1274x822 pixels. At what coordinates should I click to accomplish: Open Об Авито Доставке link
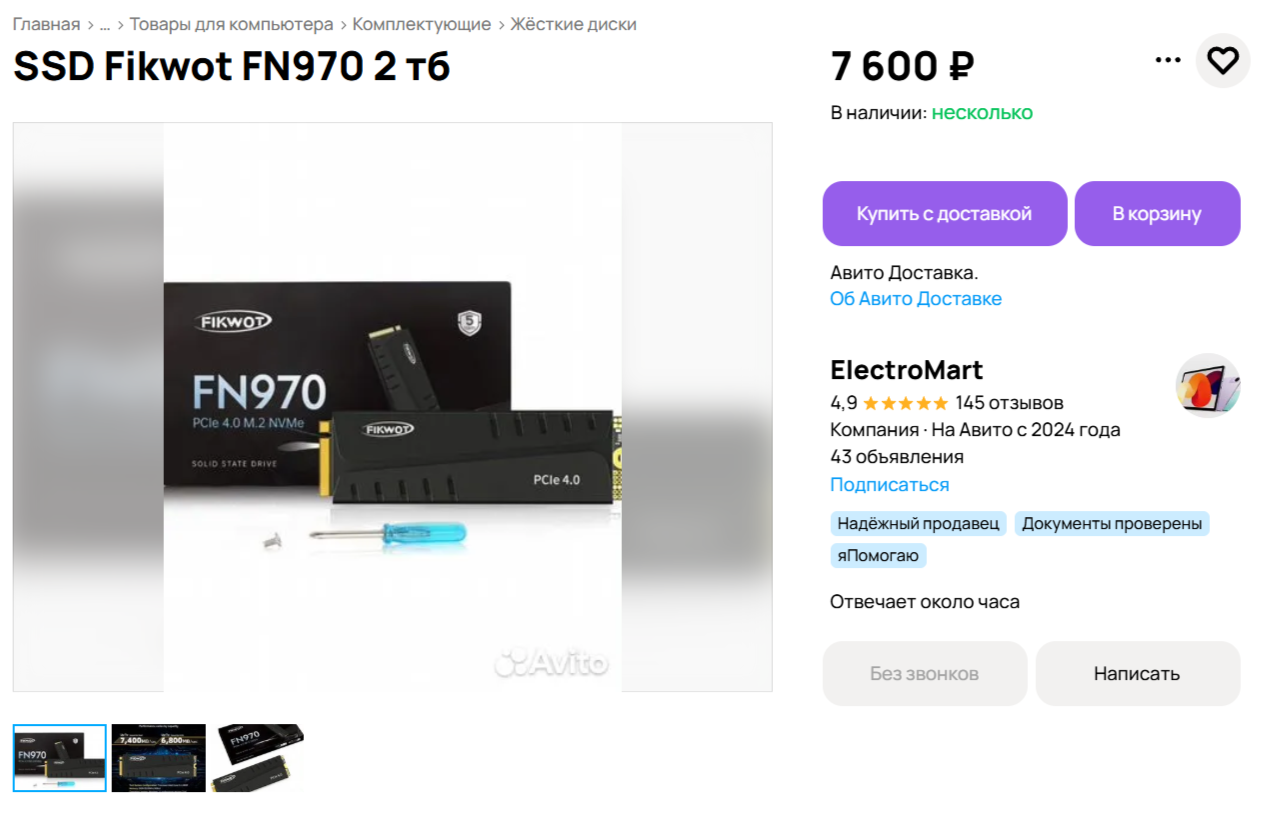tap(916, 299)
